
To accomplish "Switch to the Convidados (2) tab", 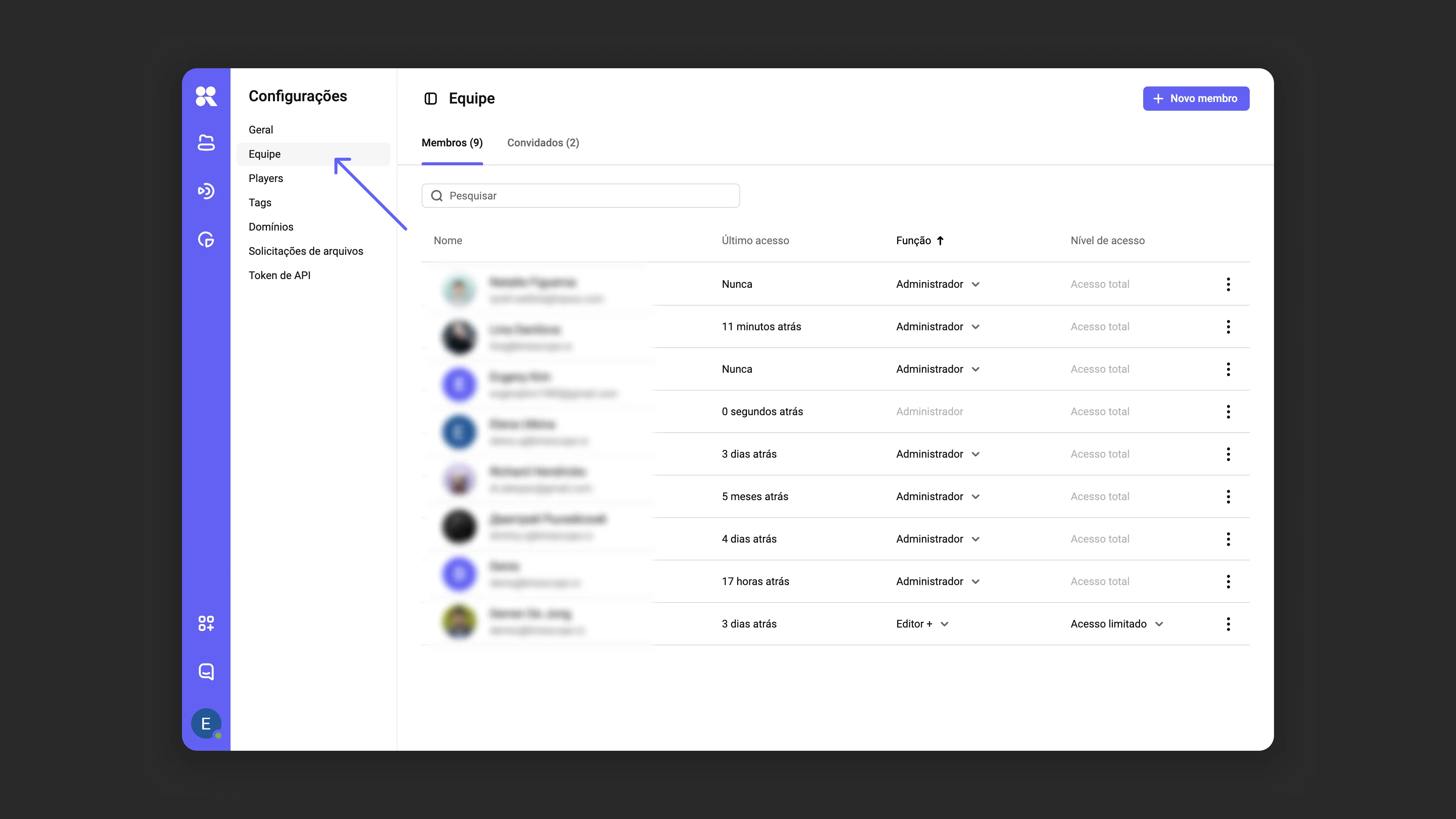I will 543,143.
